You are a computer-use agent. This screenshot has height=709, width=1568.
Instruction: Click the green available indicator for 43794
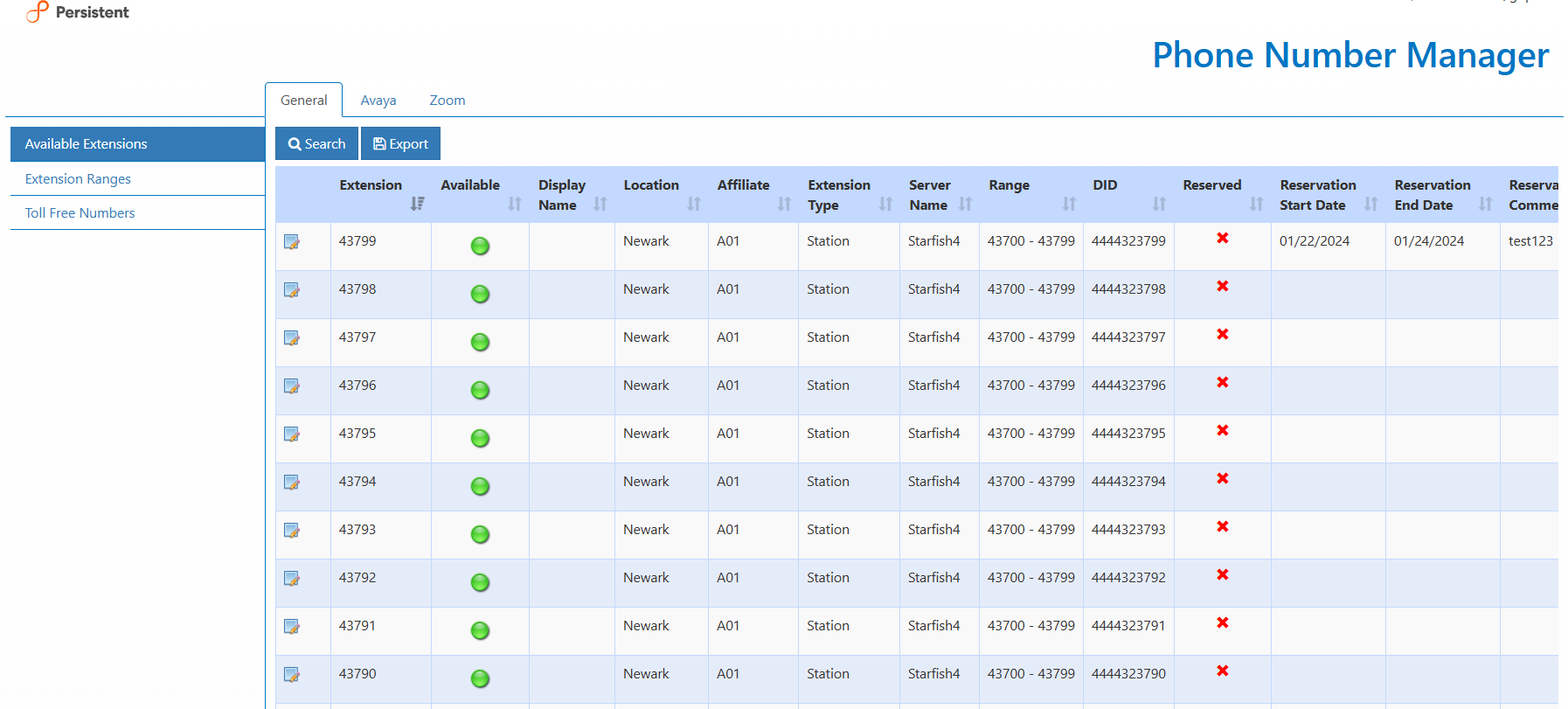tap(480, 487)
